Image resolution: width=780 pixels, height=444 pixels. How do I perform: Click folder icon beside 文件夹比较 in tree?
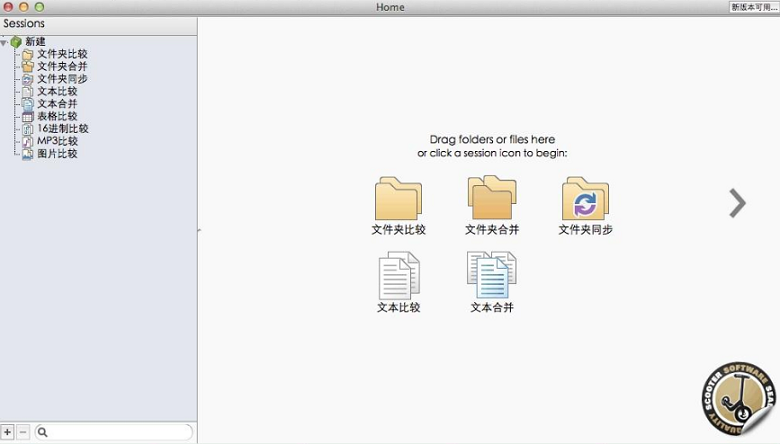click(28, 54)
